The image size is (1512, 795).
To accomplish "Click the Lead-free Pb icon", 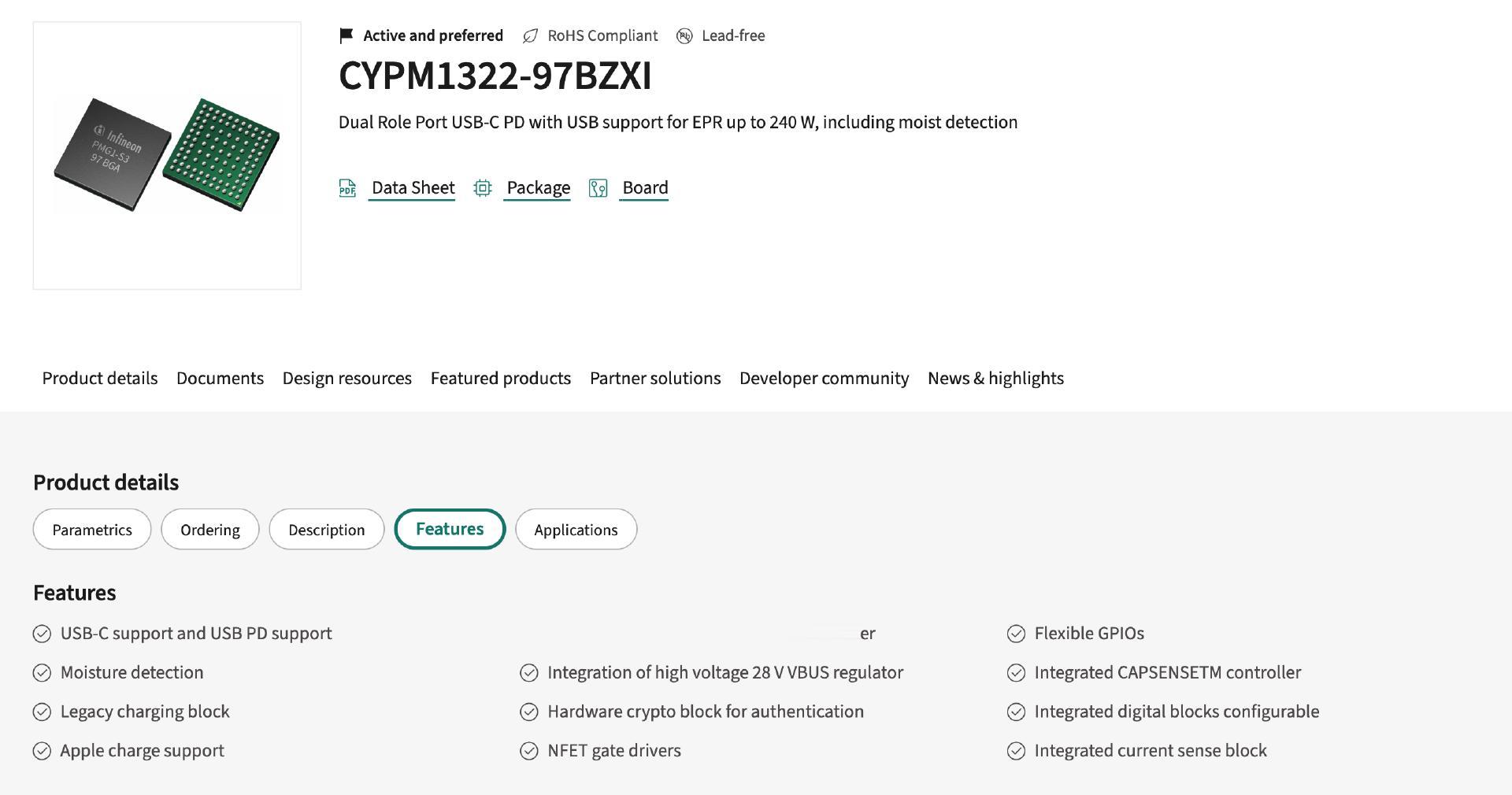I will click(x=684, y=36).
